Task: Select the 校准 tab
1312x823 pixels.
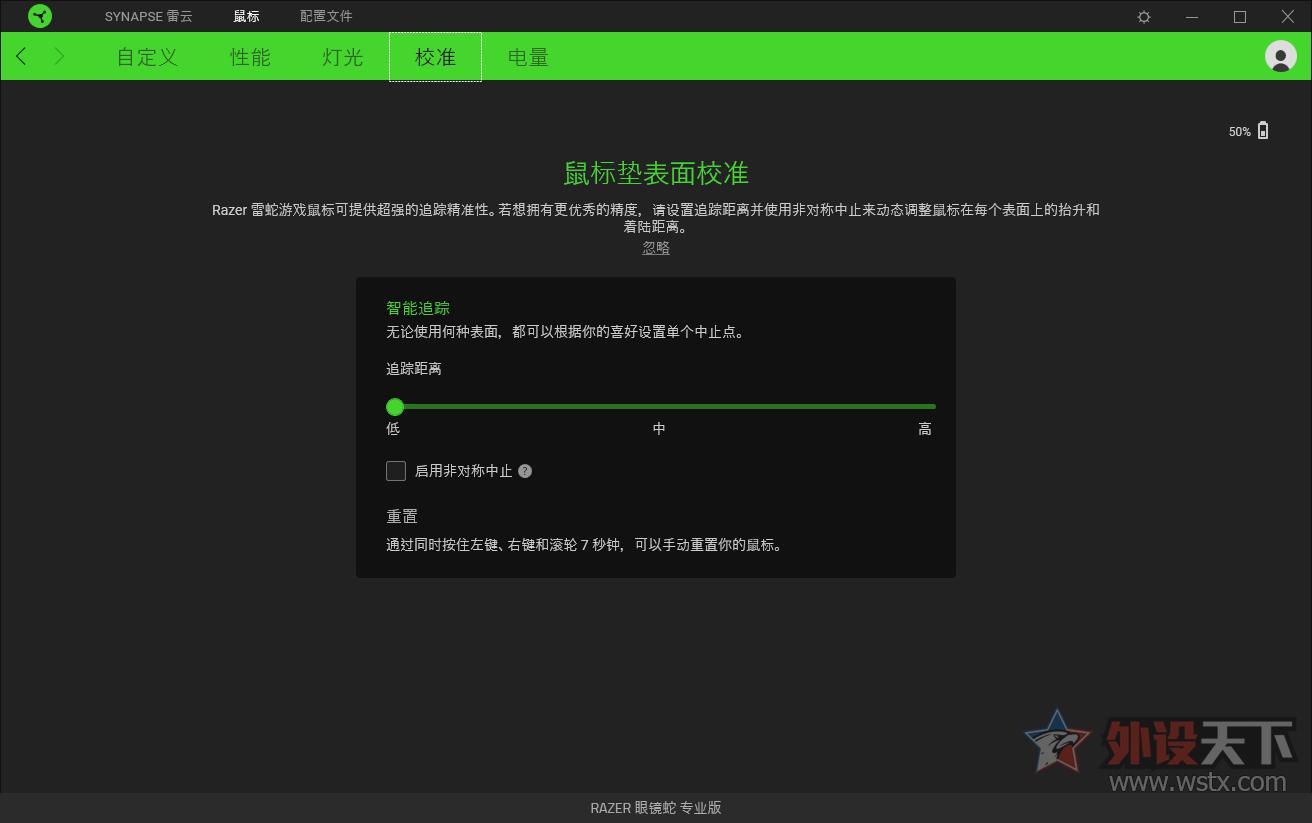Action: click(x=435, y=57)
